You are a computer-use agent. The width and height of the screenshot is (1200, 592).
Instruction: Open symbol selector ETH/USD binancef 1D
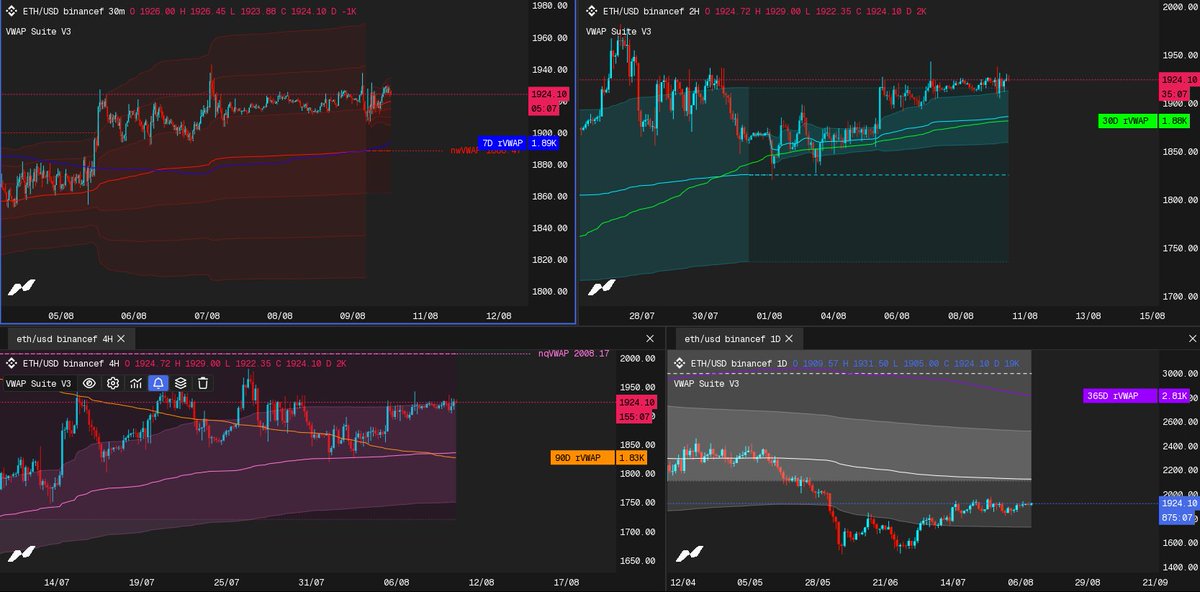740,364
